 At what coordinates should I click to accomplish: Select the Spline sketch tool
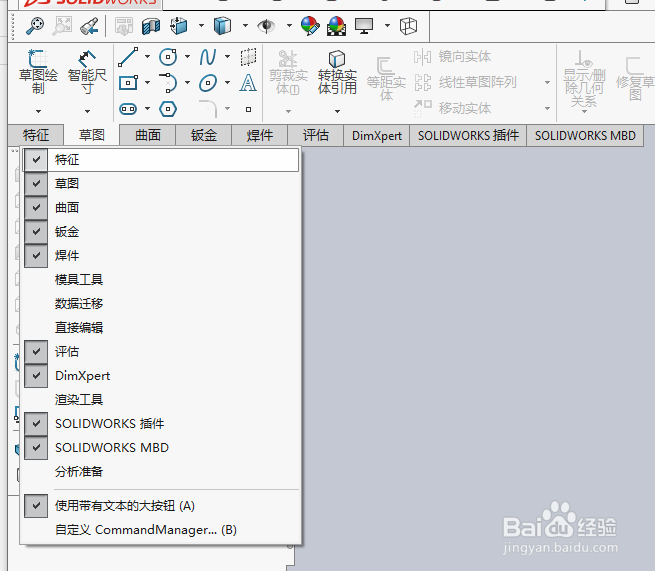pyautogui.click(x=208, y=57)
